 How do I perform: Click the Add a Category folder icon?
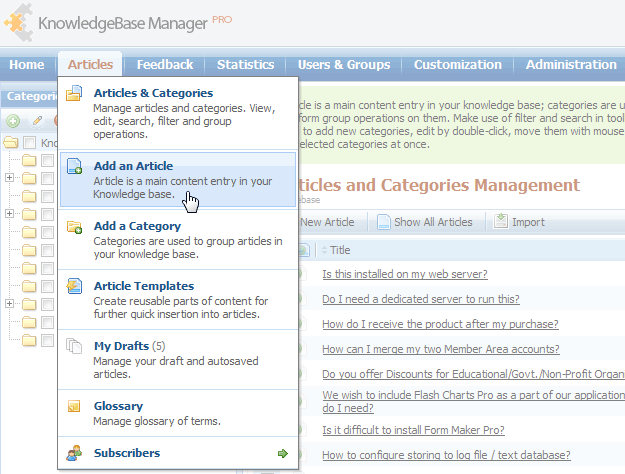tap(75, 226)
